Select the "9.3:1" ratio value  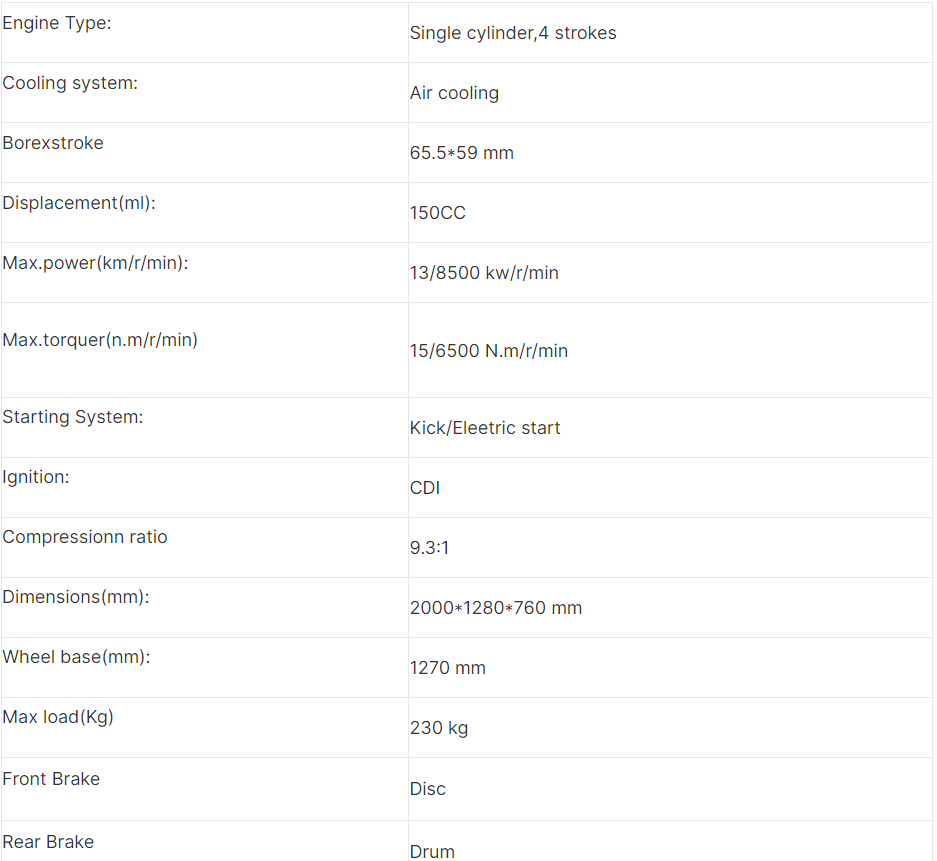click(x=430, y=548)
